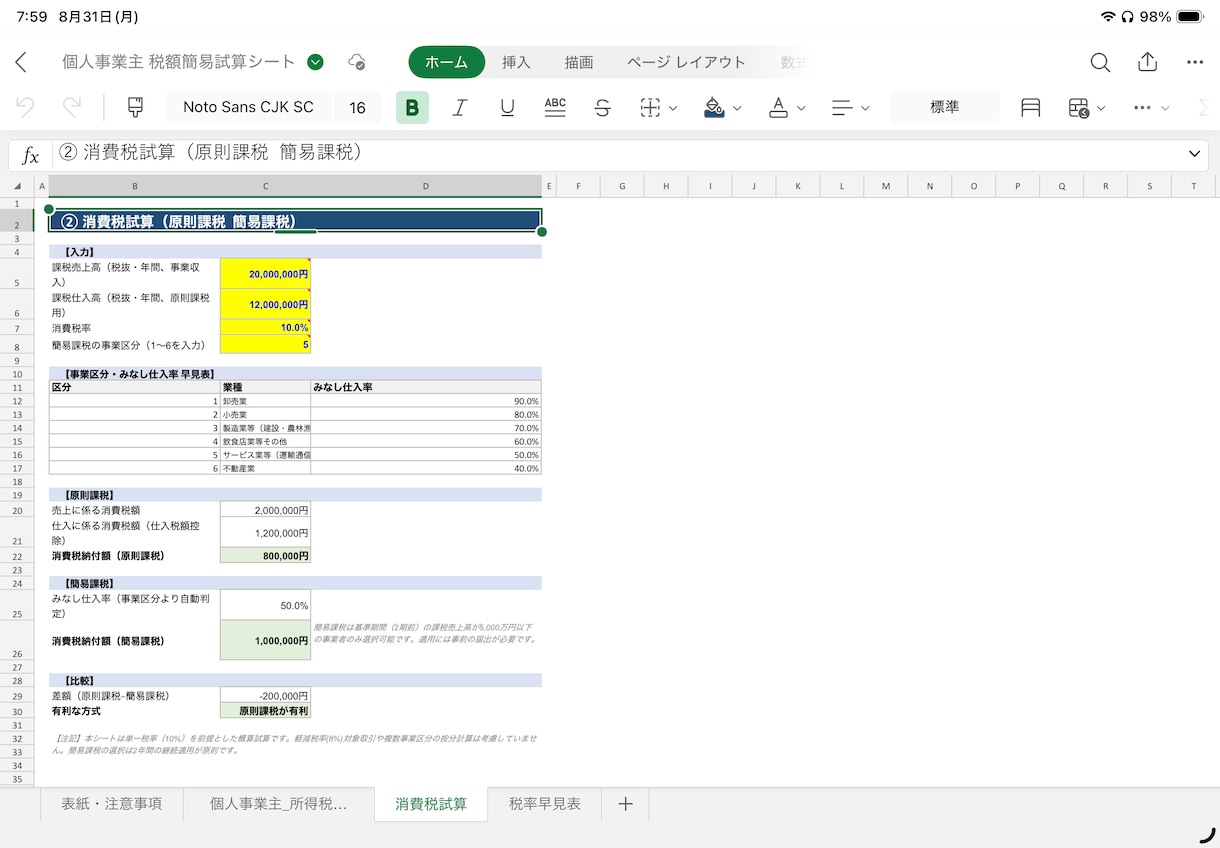Select the 800,000円 result cell
The image size is (1220, 848).
265,556
